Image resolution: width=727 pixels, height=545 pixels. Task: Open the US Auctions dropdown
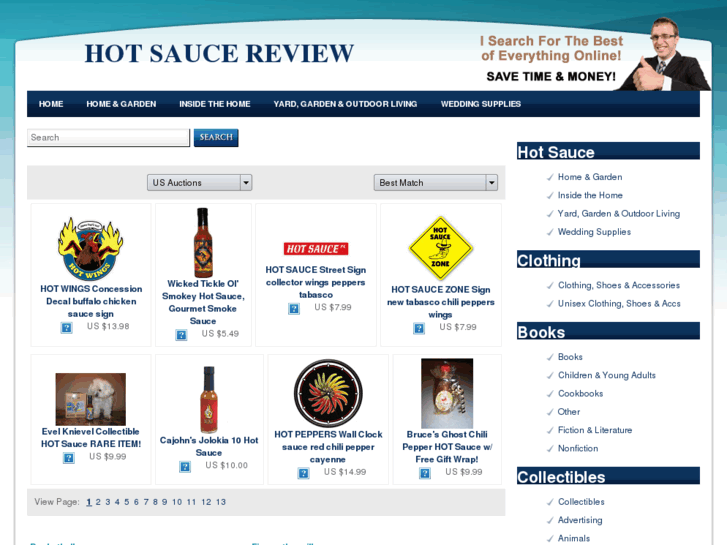[x=199, y=183]
